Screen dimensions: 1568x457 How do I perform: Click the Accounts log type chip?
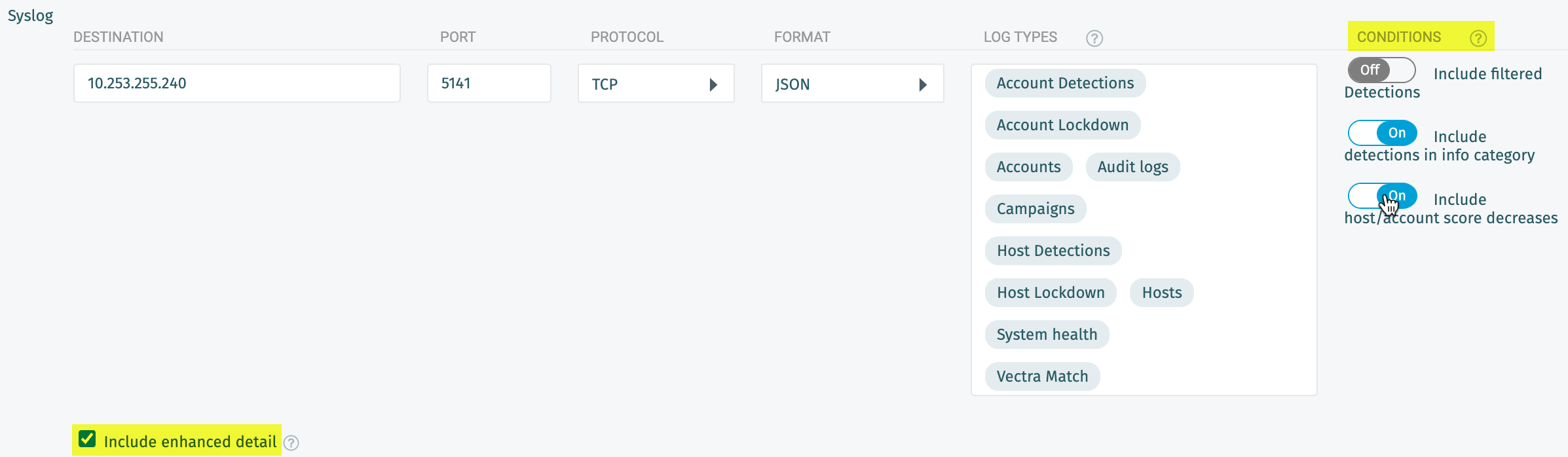(1028, 167)
